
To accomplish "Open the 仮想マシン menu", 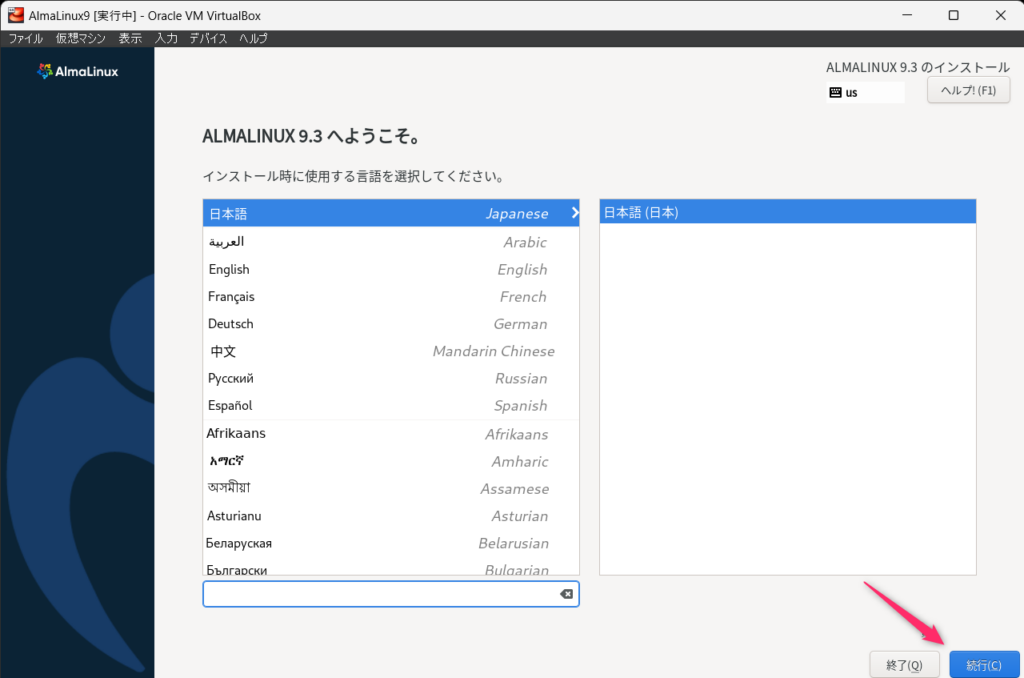I will tap(80, 39).
